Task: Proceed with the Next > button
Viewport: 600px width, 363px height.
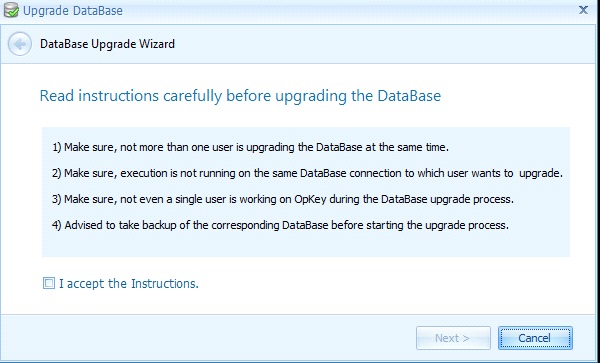Action: [453, 338]
